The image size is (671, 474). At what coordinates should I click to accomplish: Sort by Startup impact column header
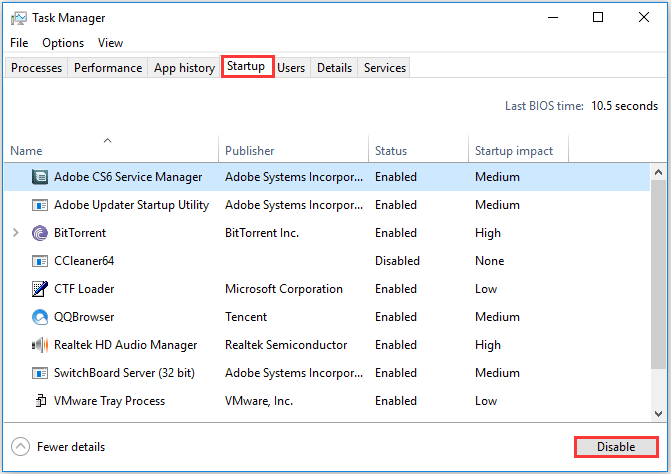[519, 150]
